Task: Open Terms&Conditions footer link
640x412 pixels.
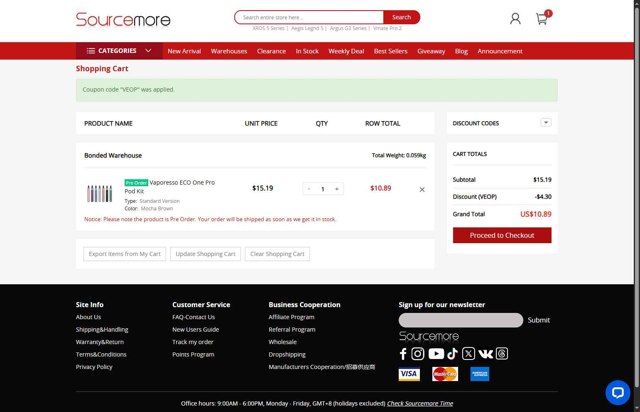Action: click(101, 354)
